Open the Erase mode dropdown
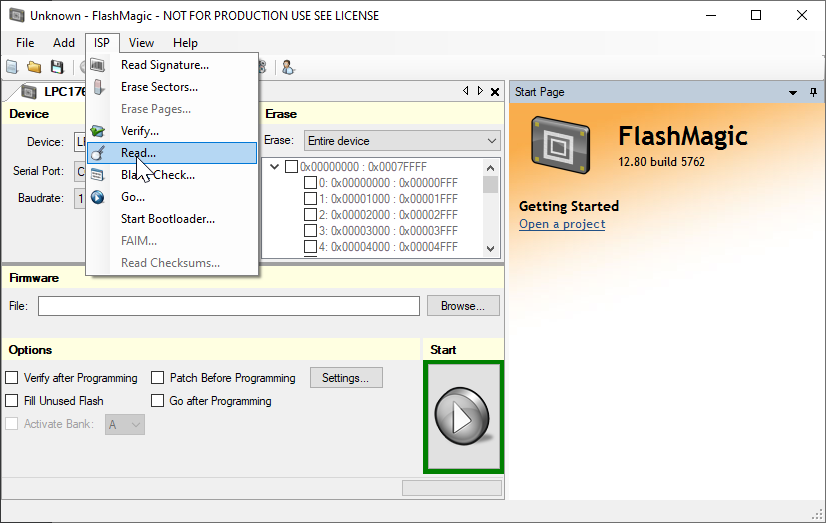Viewport: 826px width, 523px height. pos(402,141)
